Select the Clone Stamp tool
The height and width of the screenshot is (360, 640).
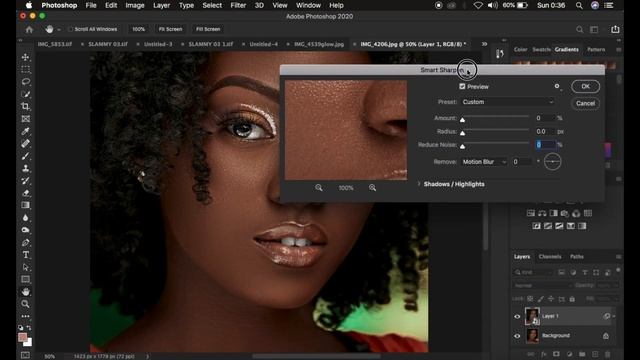tap(25, 168)
